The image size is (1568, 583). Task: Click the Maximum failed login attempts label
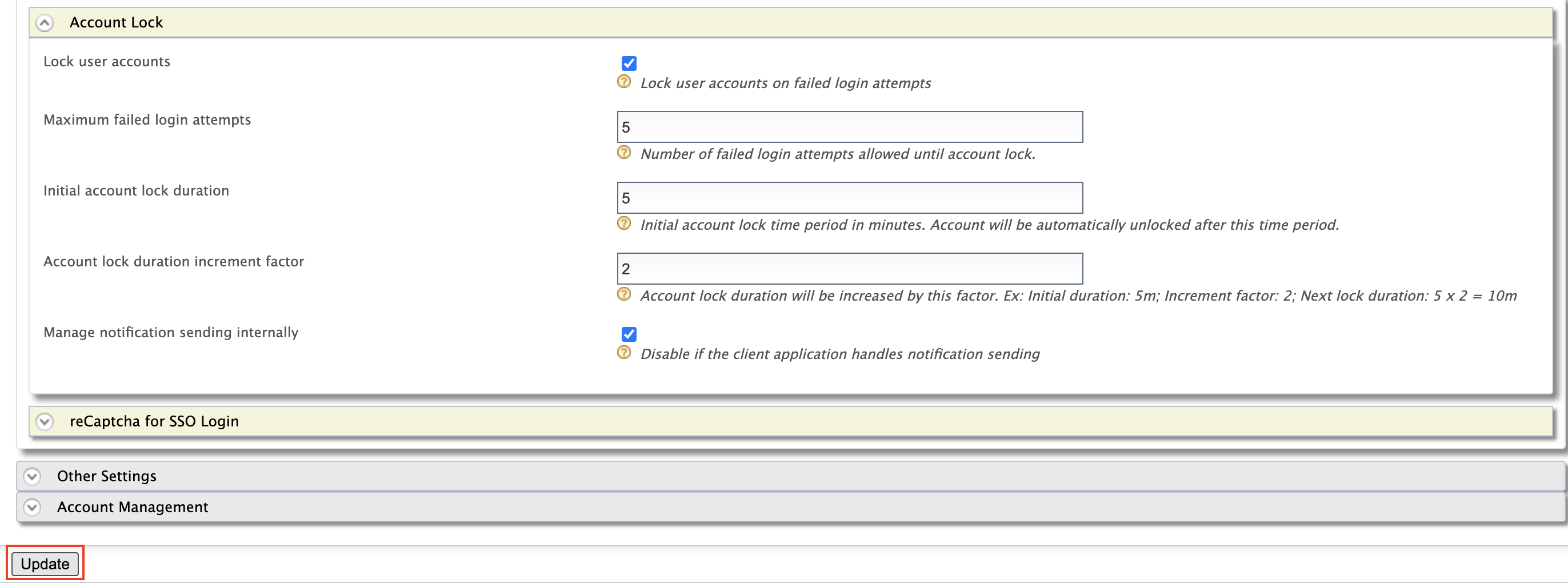click(x=147, y=120)
